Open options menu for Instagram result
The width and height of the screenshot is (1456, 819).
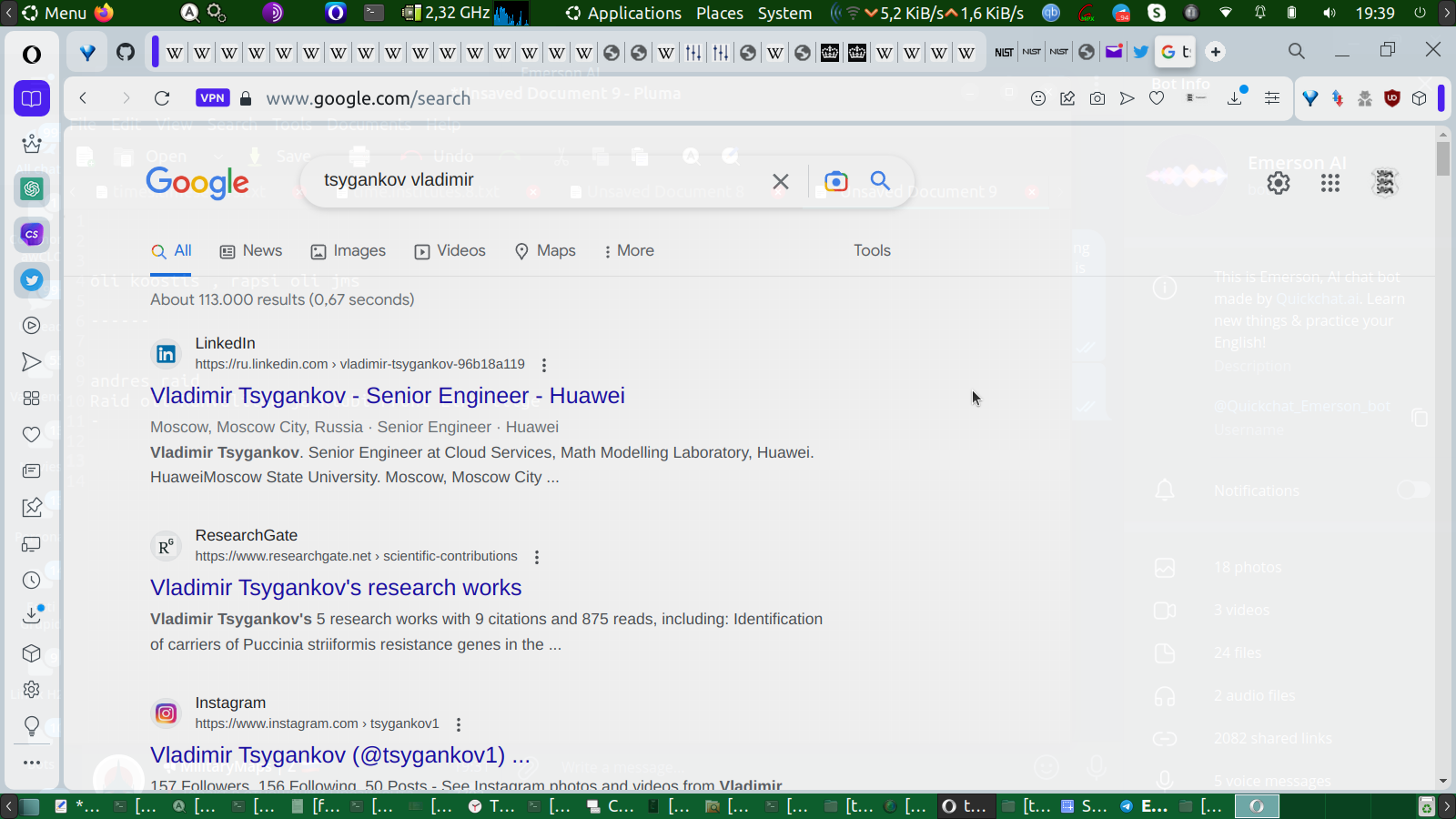(459, 724)
